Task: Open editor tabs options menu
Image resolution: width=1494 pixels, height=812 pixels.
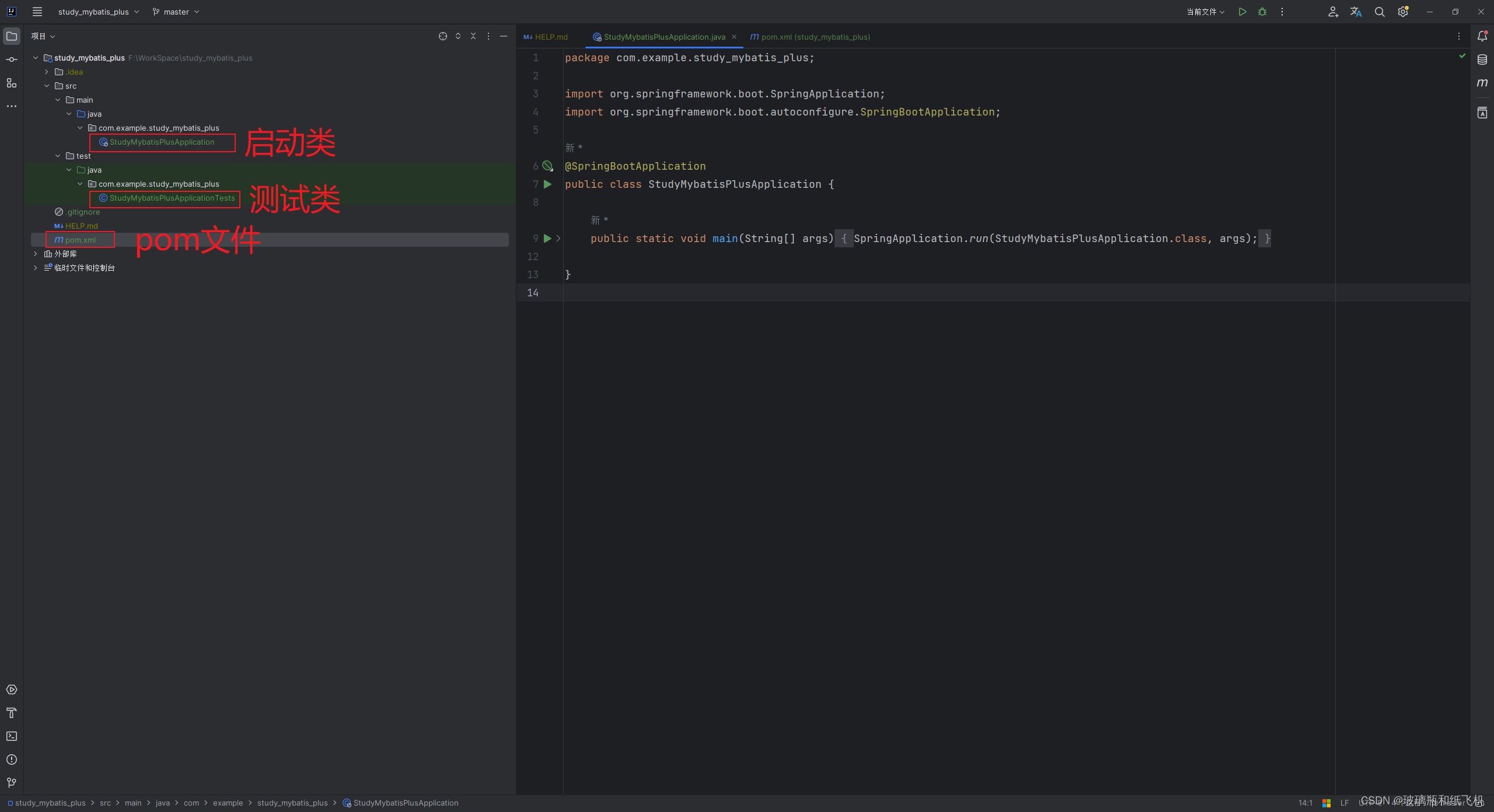Action: pos(1459,36)
